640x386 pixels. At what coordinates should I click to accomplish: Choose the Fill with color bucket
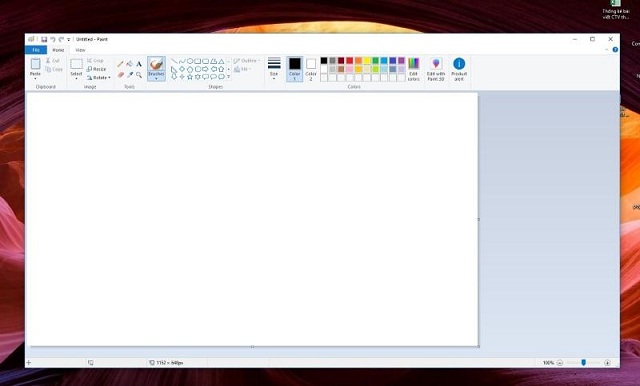tap(130, 64)
